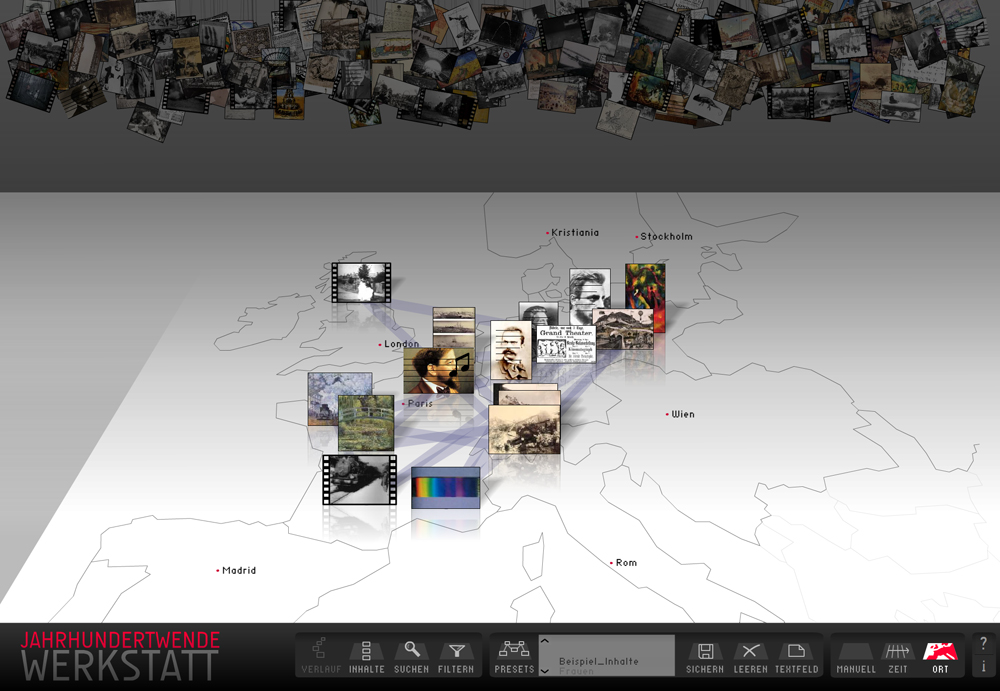The width and height of the screenshot is (1000, 691).
Task: Click the Madrid city marker
Action: 236,570
